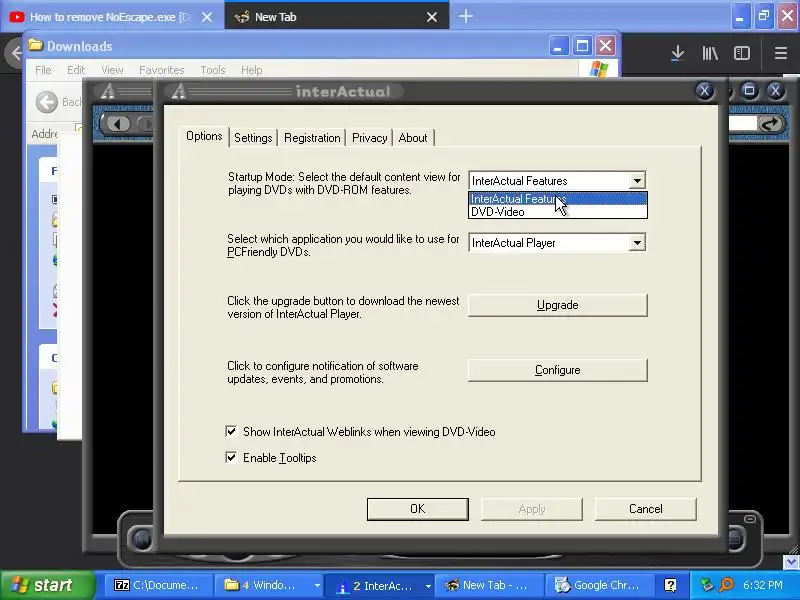Open a new browser tab with plus
Image resolution: width=800 pixels, height=600 pixels.
pyautogui.click(x=465, y=16)
